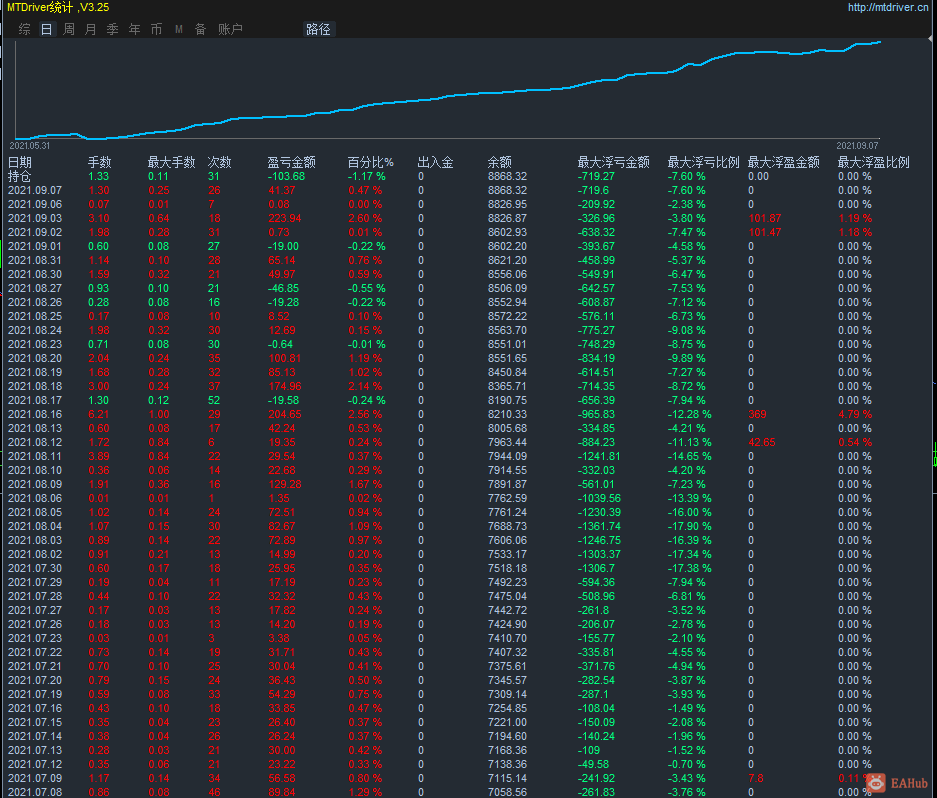Click balance value 7058.56

[507, 792]
